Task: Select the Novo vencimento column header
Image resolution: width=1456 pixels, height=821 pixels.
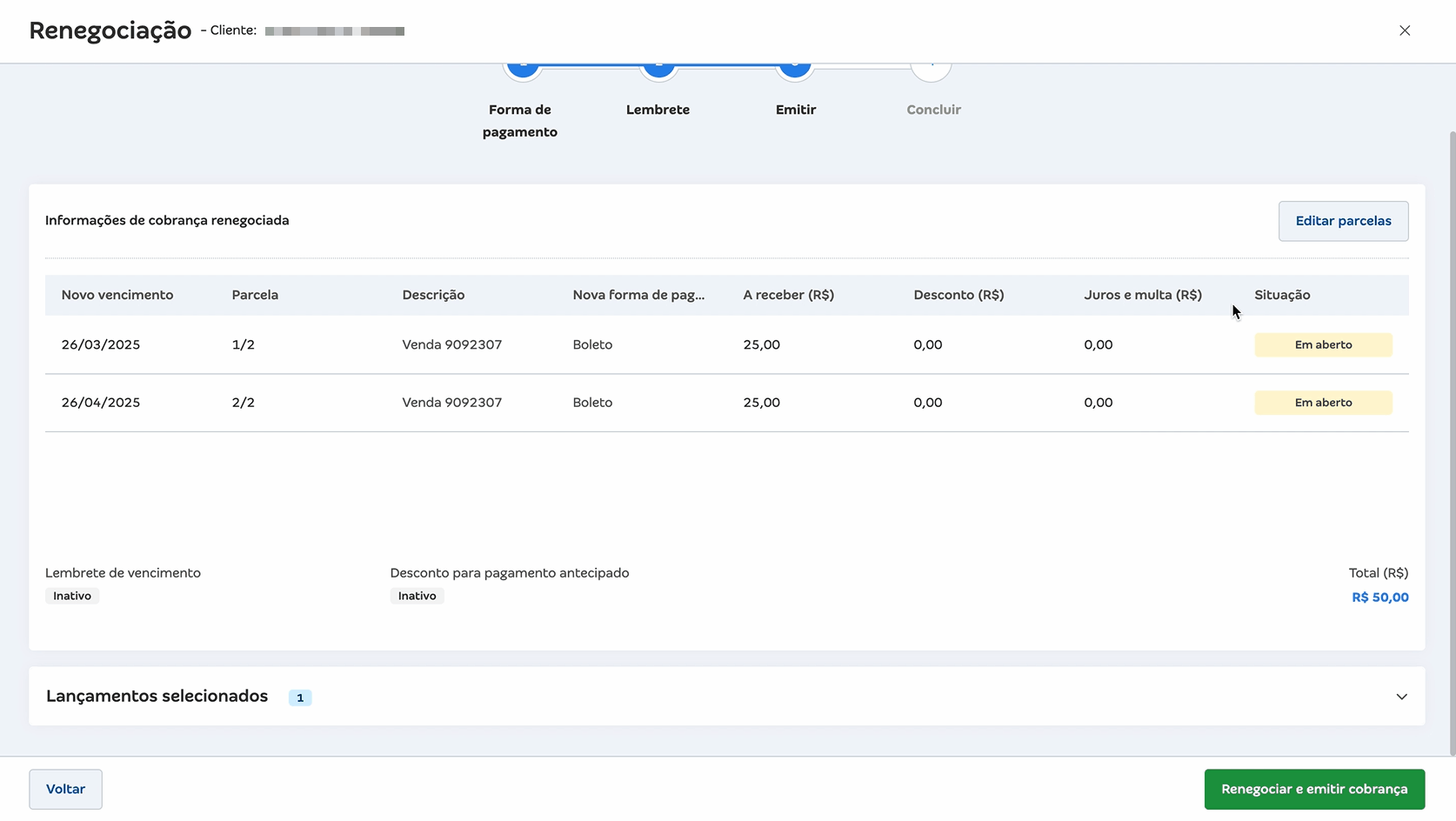Action: click(117, 295)
